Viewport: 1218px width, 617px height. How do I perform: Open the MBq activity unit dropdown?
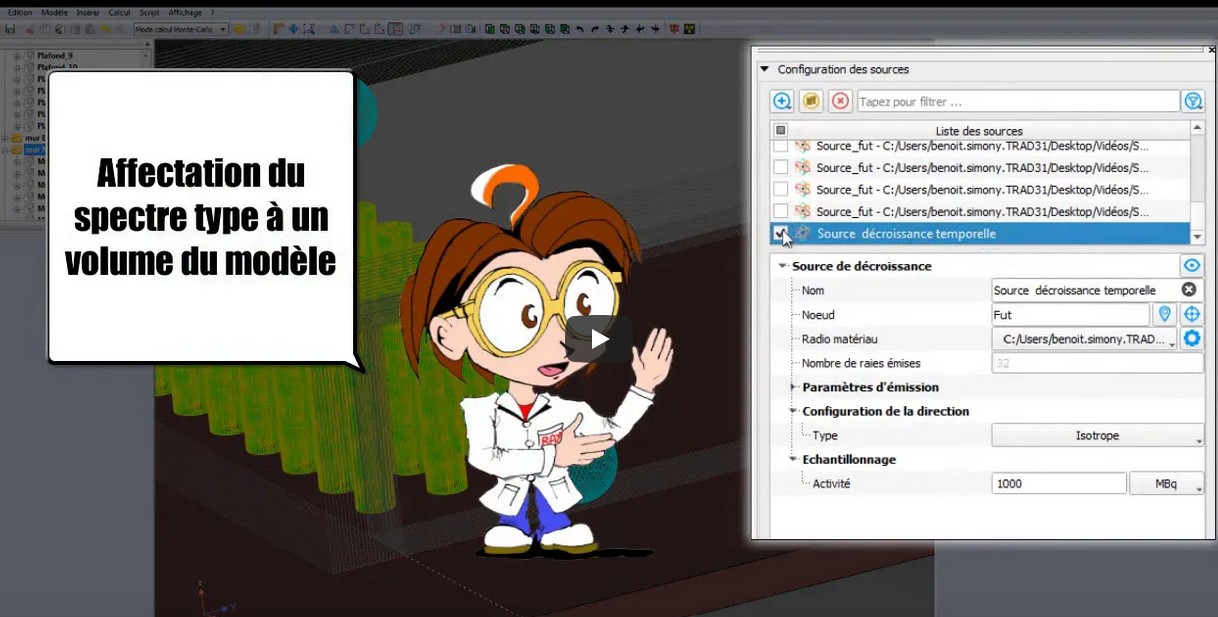tap(1166, 483)
